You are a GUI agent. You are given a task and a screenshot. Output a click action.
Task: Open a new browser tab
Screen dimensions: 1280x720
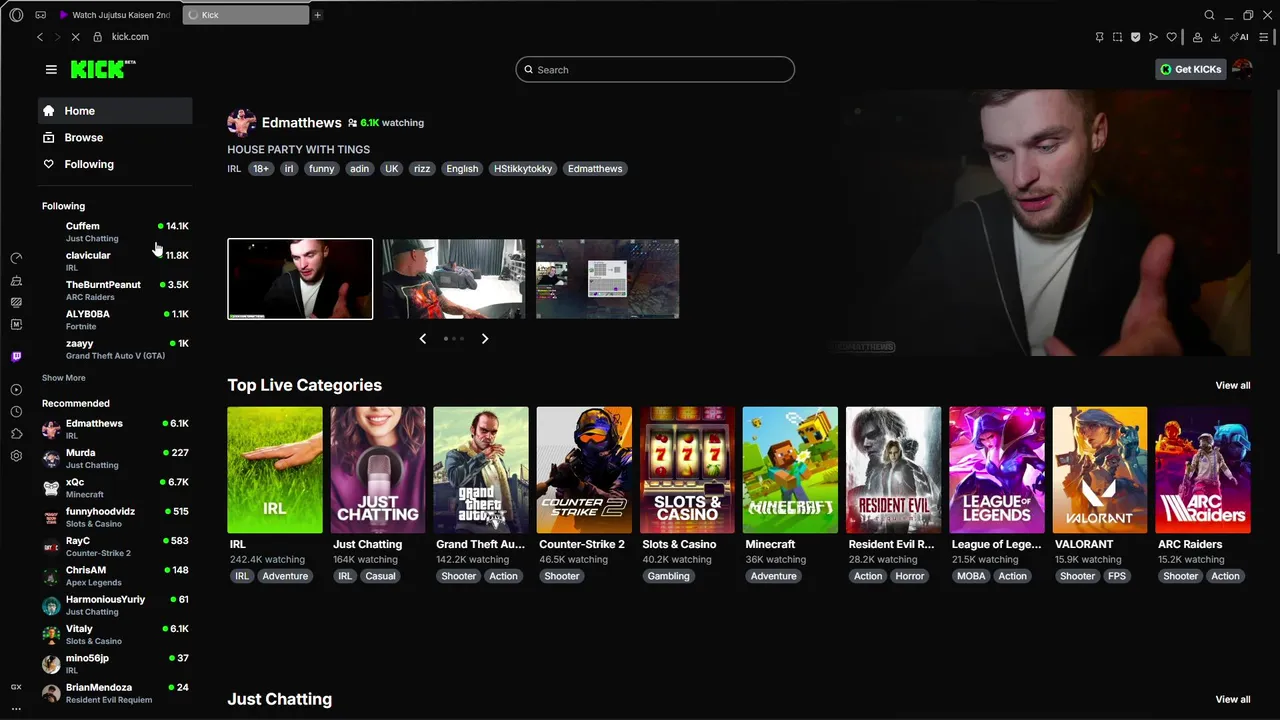[317, 15]
